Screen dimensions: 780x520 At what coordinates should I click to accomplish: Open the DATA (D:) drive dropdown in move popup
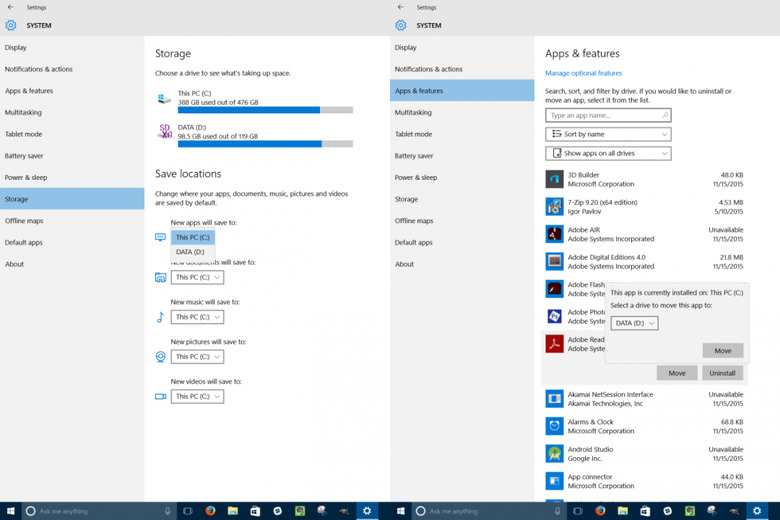tap(634, 323)
